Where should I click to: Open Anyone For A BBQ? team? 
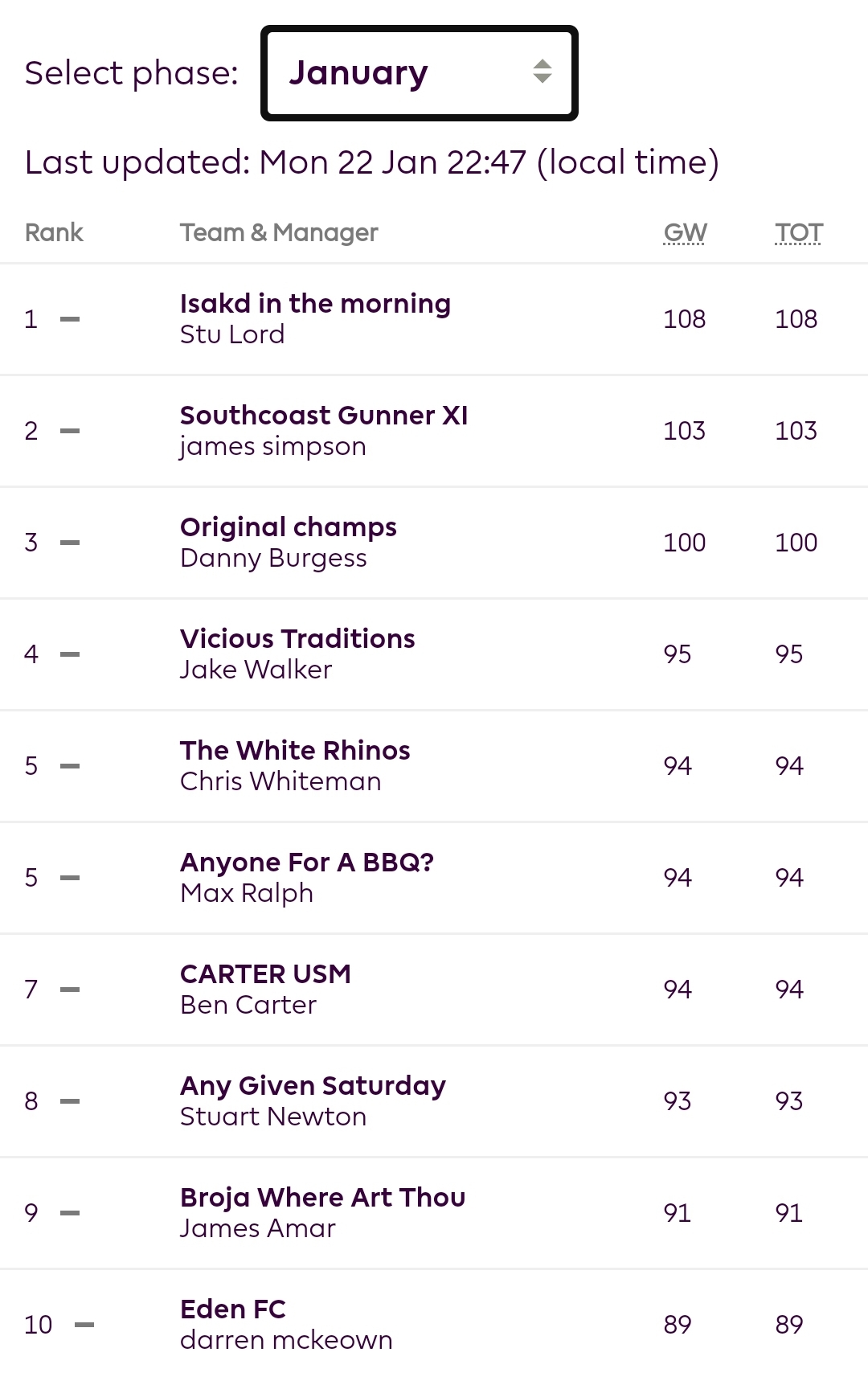tap(307, 863)
